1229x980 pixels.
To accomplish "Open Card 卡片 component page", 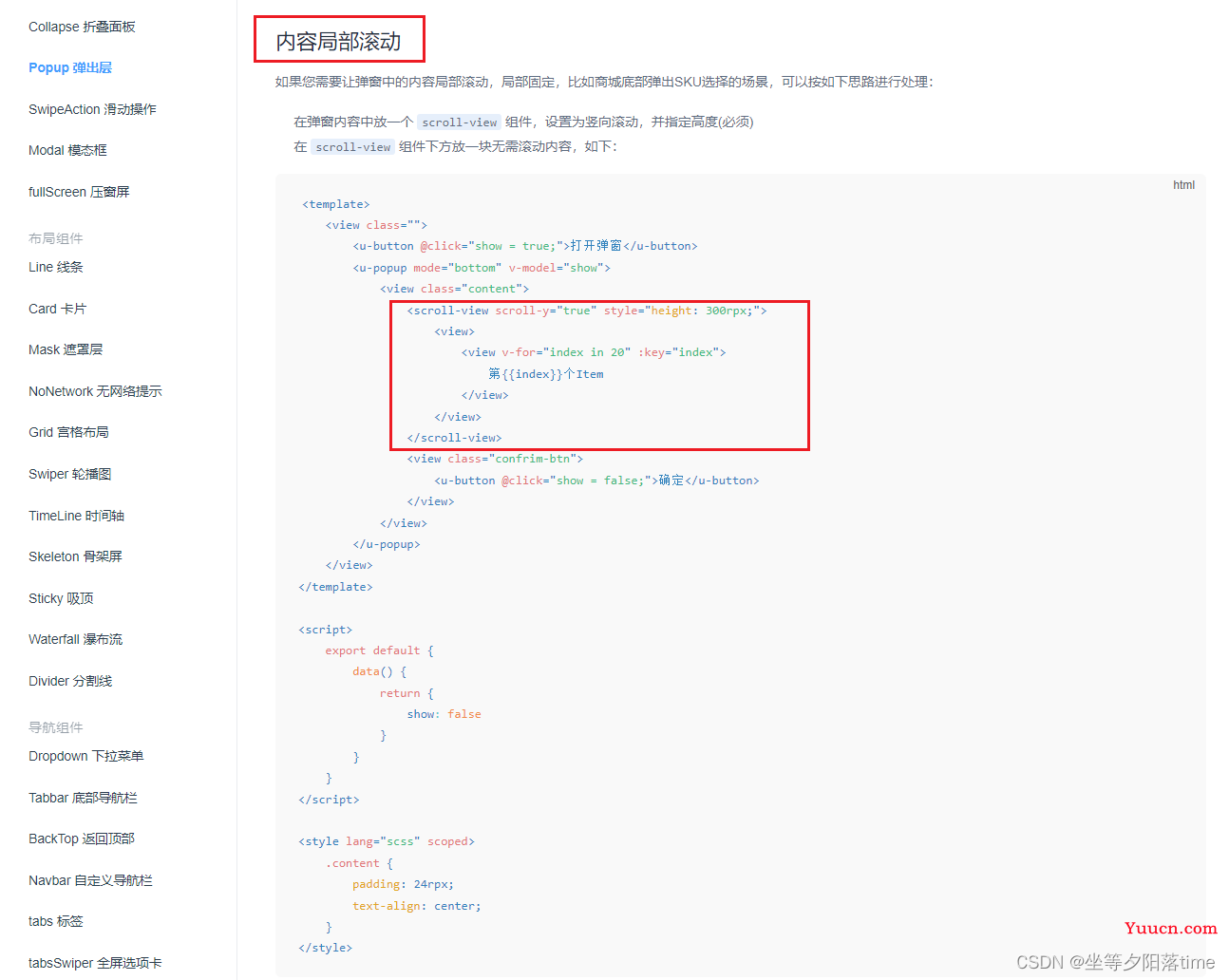I will (57, 309).
